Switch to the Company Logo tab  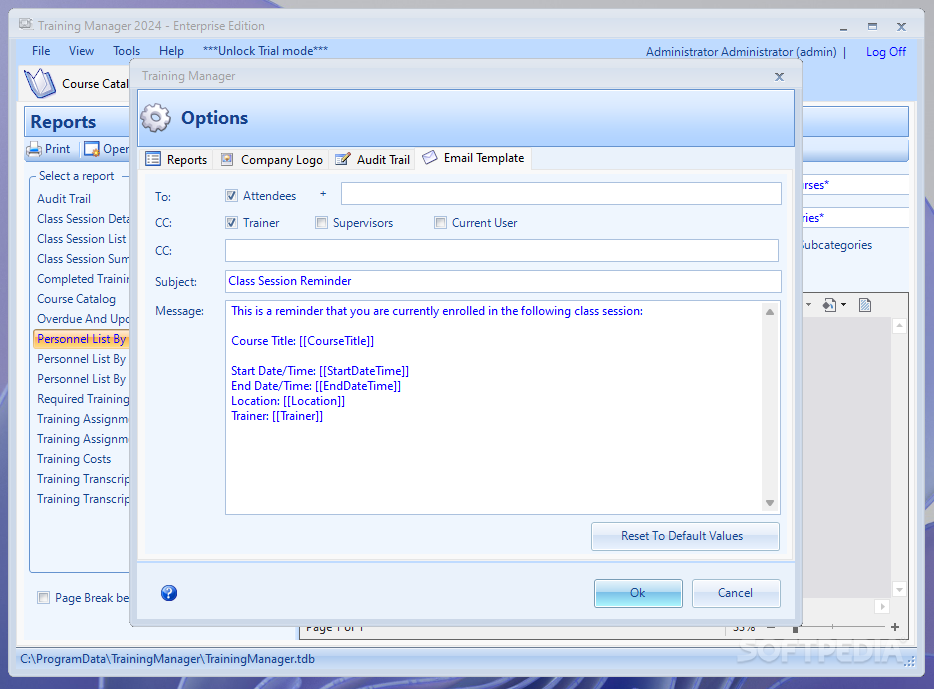click(272, 160)
